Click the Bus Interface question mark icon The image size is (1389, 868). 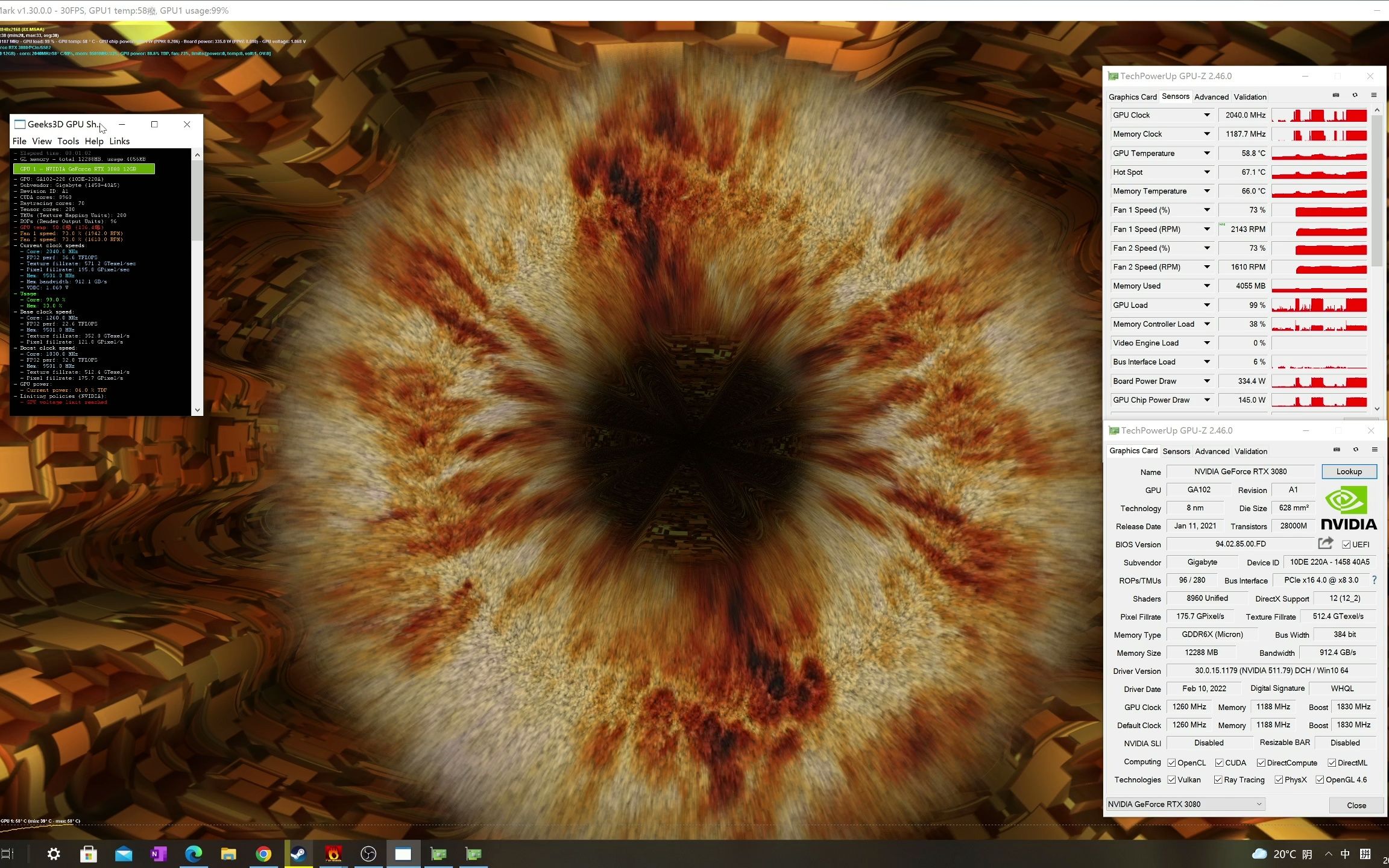click(x=1375, y=580)
